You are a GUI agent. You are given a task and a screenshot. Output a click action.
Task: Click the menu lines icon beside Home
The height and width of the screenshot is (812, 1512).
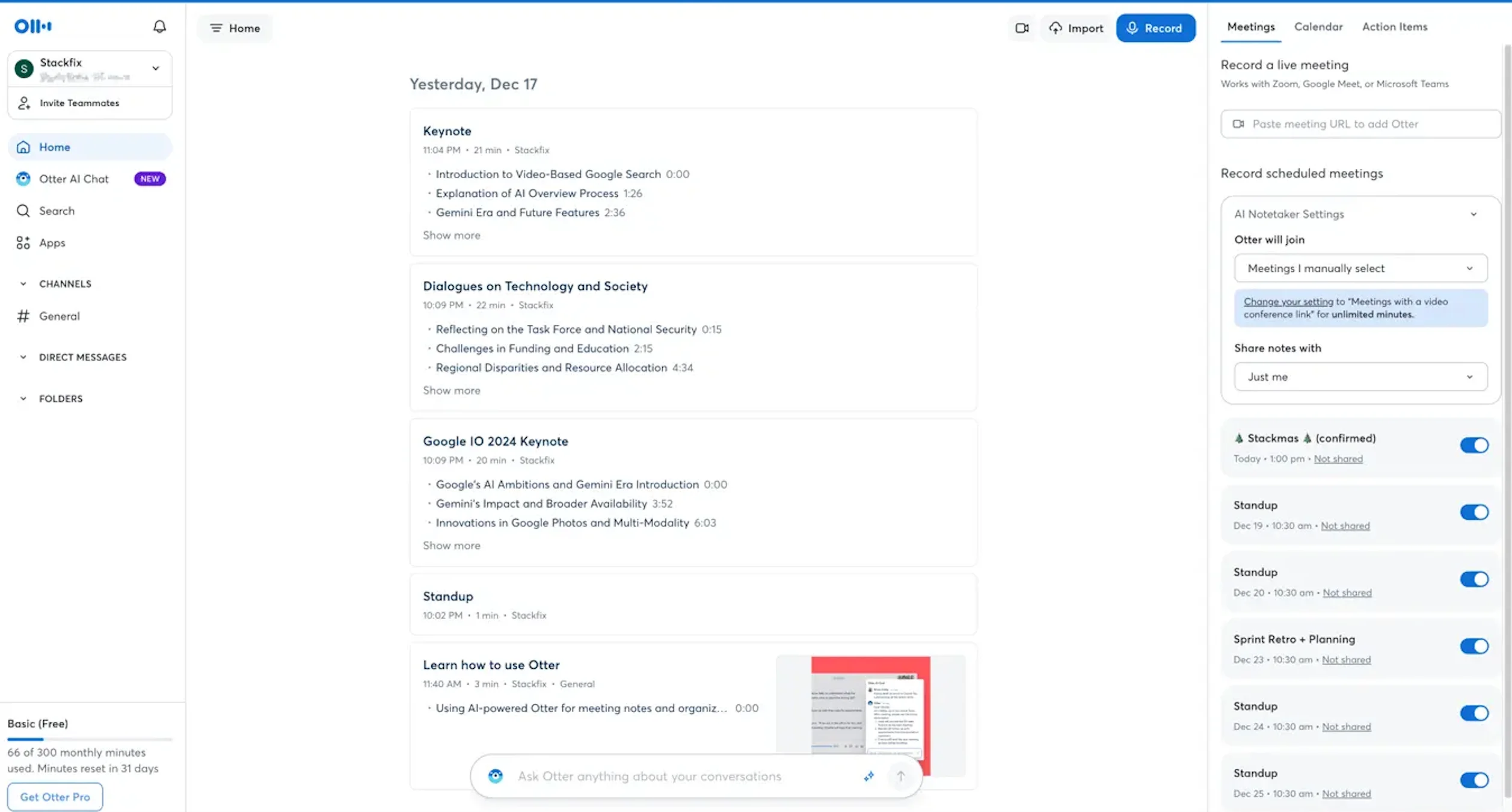click(216, 28)
